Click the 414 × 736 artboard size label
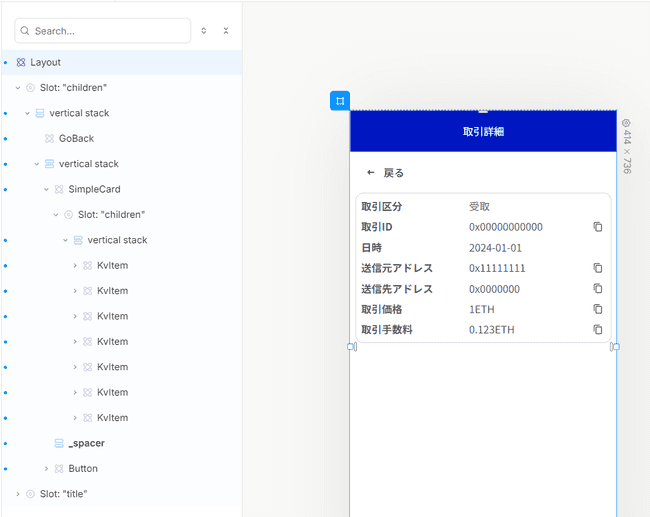Viewport: 650px width, 517px height. 627,152
